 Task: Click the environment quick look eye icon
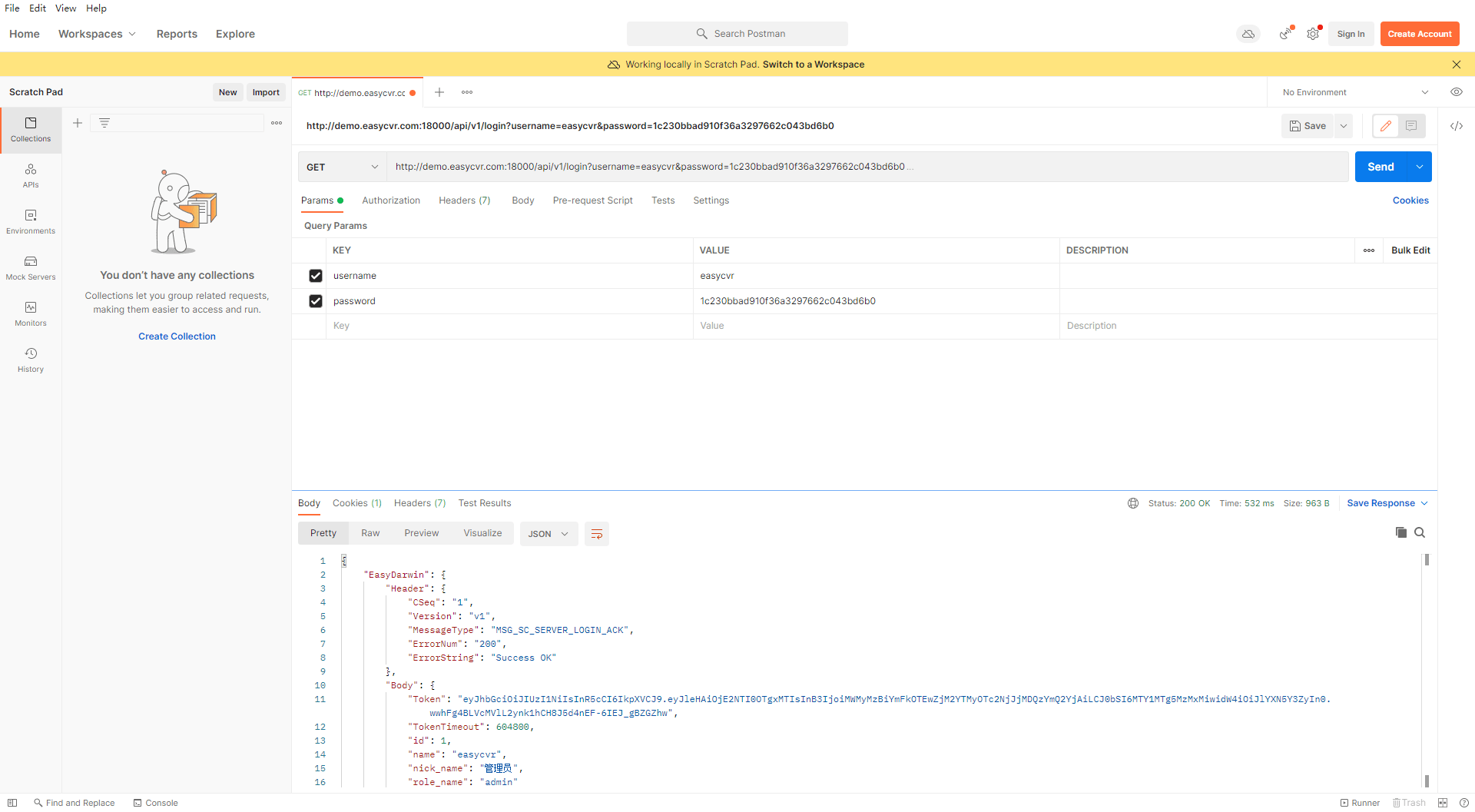point(1456,92)
